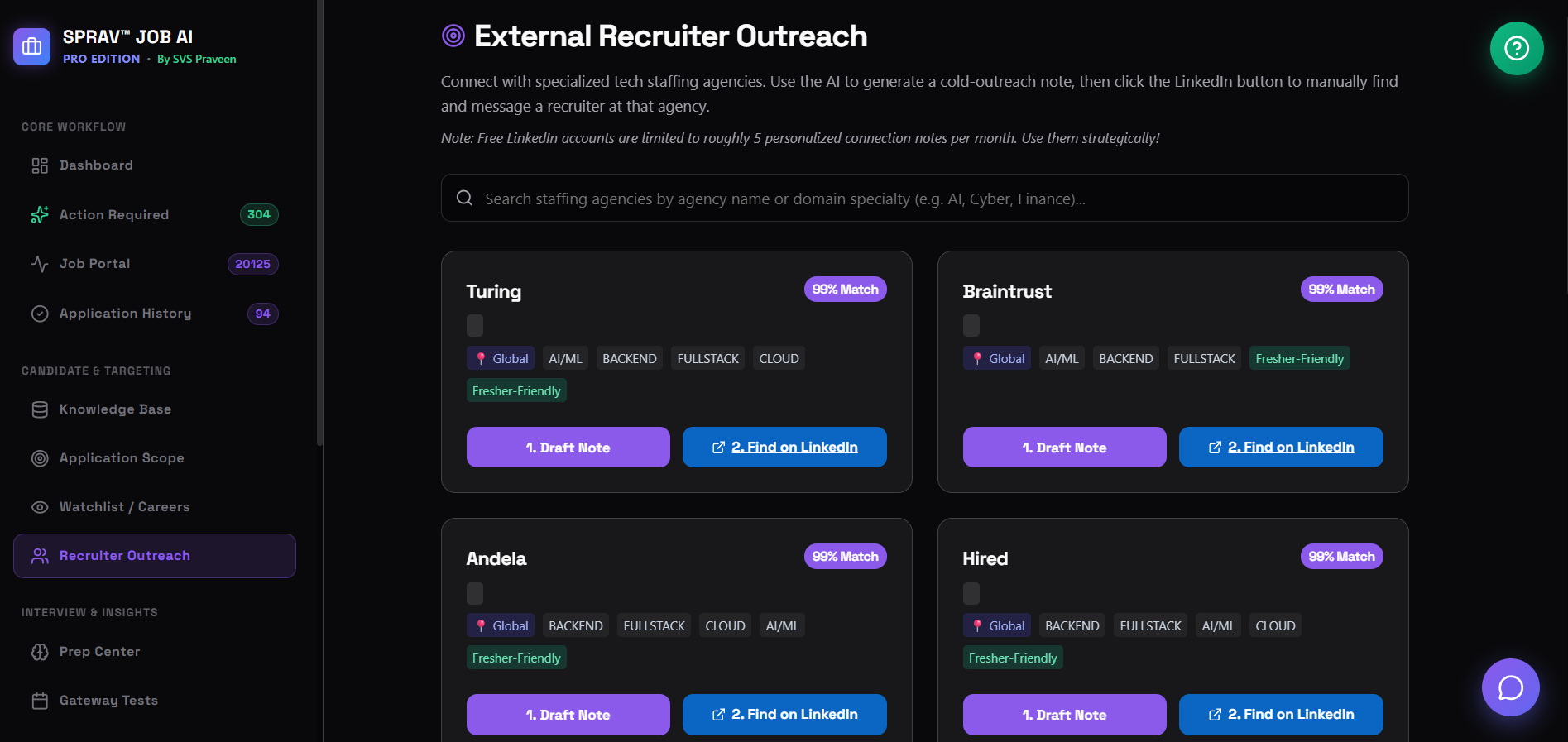Viewport: 1568px width, 742px height.
Task: Click the Prep Center brain icon
Action: [40, 652]
